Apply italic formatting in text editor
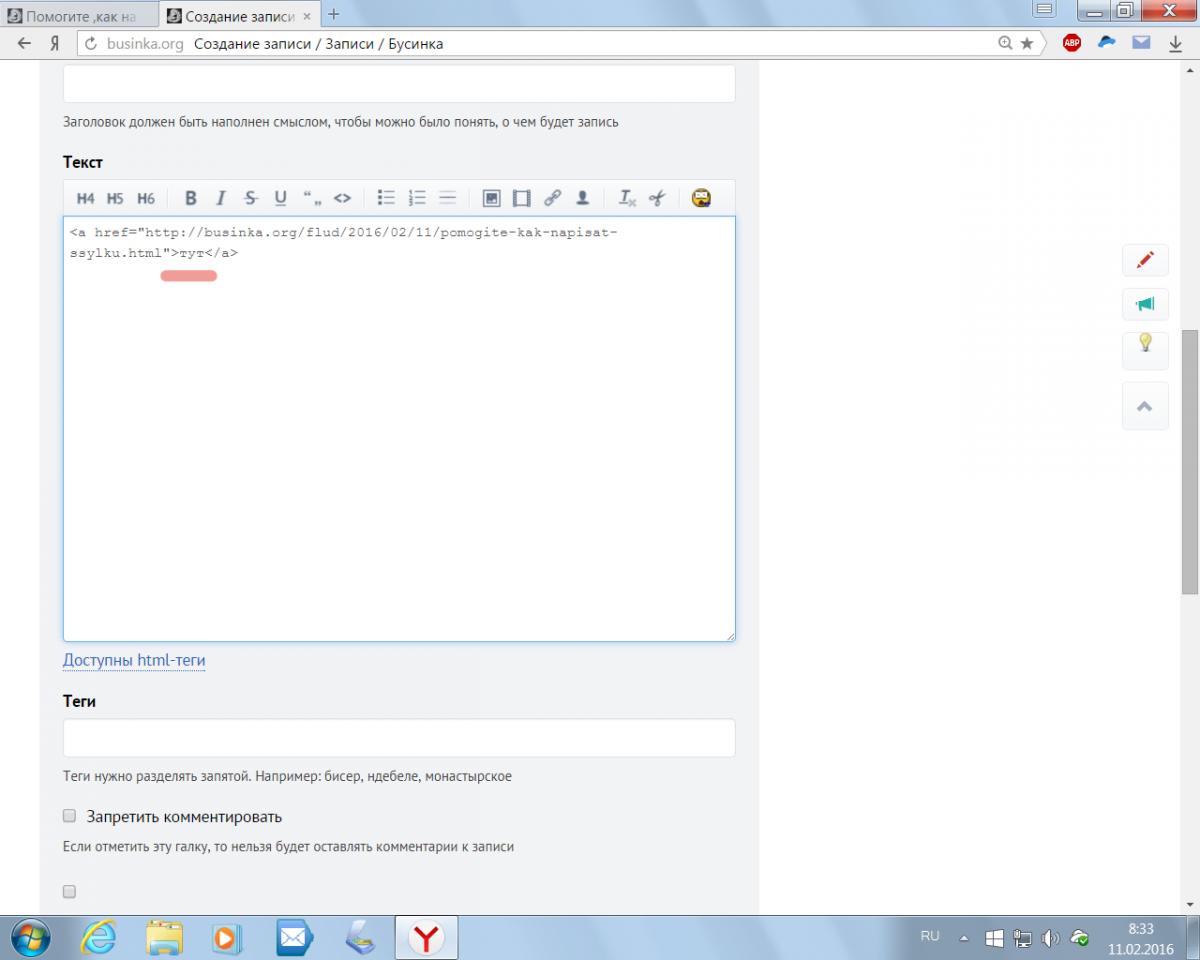1200x960 pixels. coord(221,198)
